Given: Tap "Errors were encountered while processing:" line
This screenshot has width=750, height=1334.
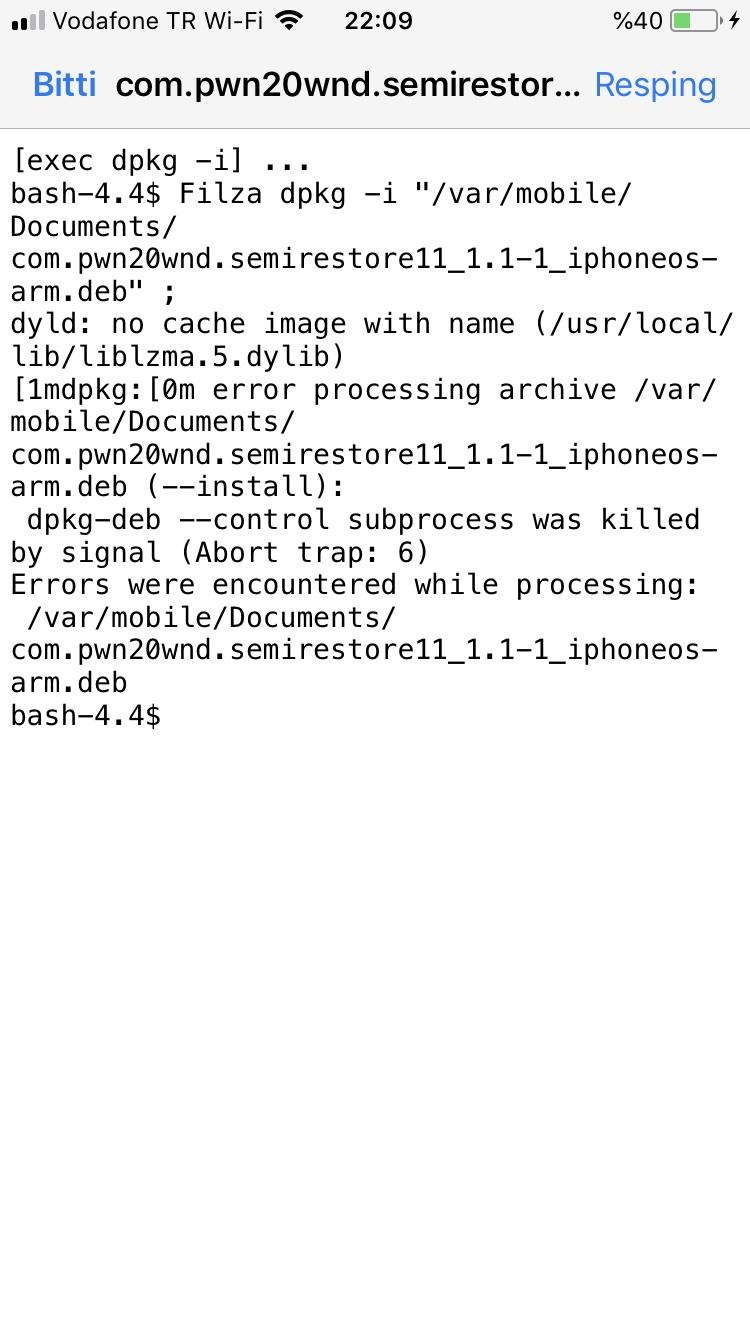Looking at the screenshot, I should coord(354,585).
